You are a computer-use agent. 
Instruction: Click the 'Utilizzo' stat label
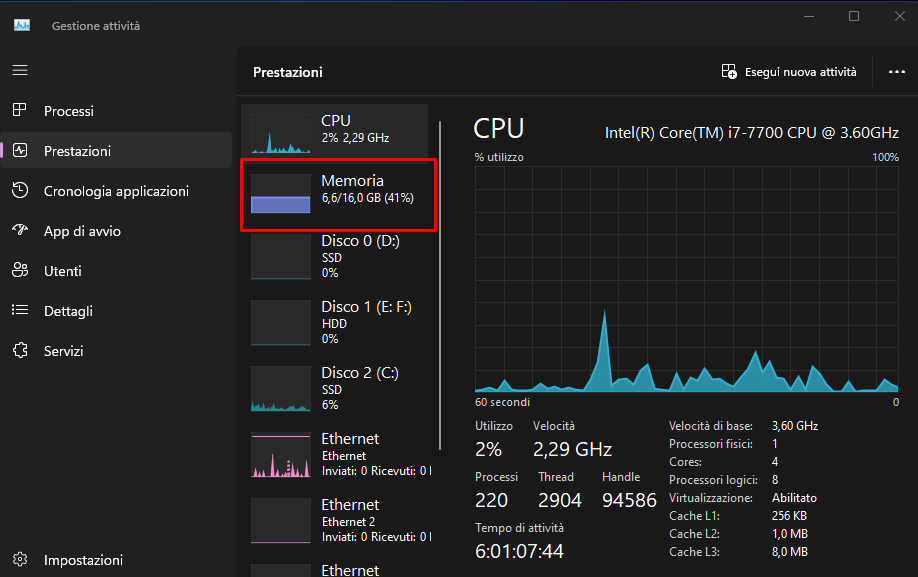tap(494, 426)
